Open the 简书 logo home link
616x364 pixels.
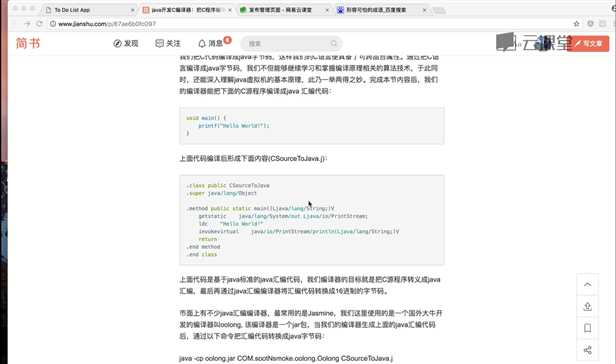pos(28,43)
